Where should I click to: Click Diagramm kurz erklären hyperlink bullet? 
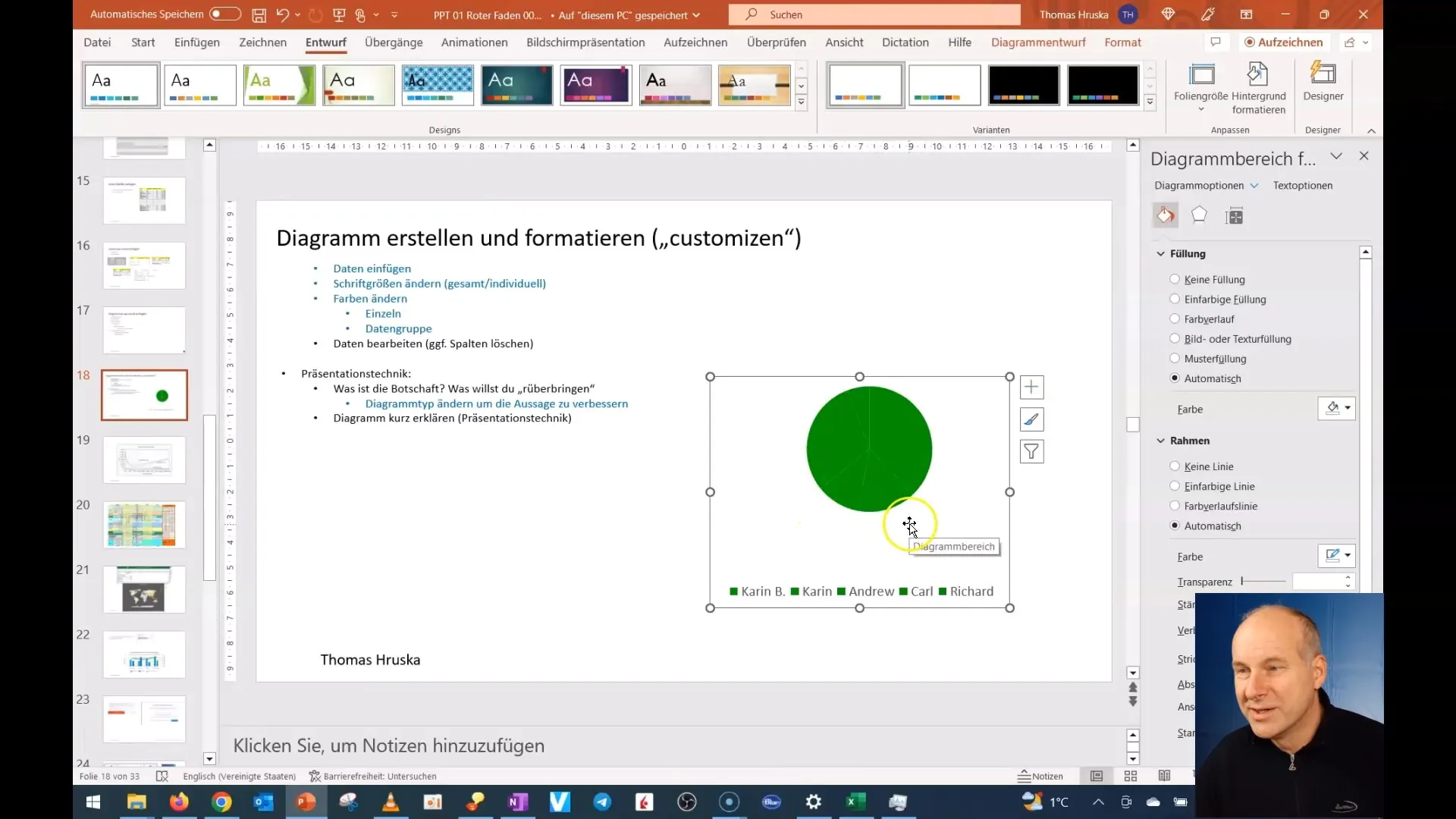click(x=451, y=418)
